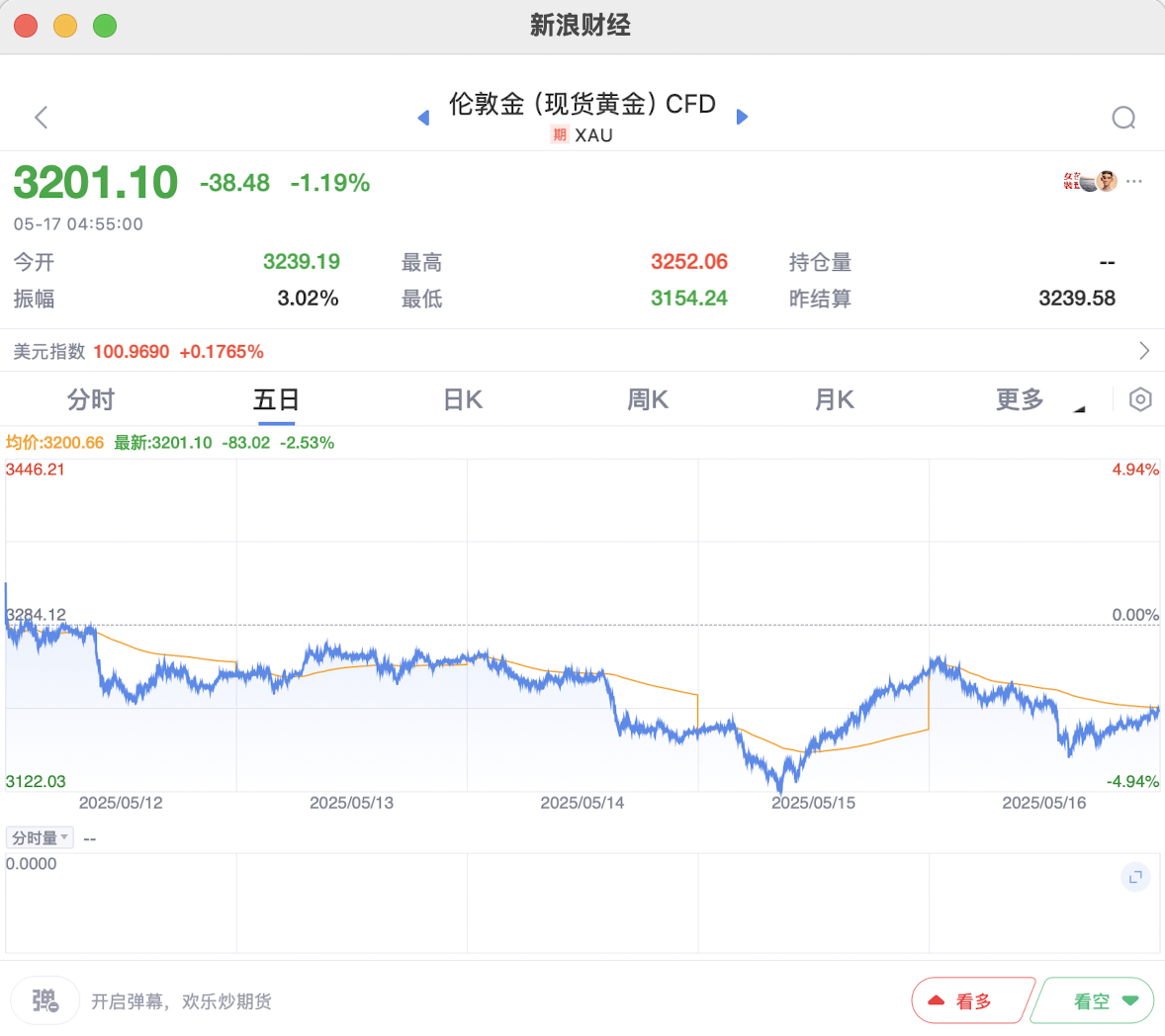1165x1036 pixels.
Task: Expand the 美元指数 row chevron
Action: [1144, 351]
